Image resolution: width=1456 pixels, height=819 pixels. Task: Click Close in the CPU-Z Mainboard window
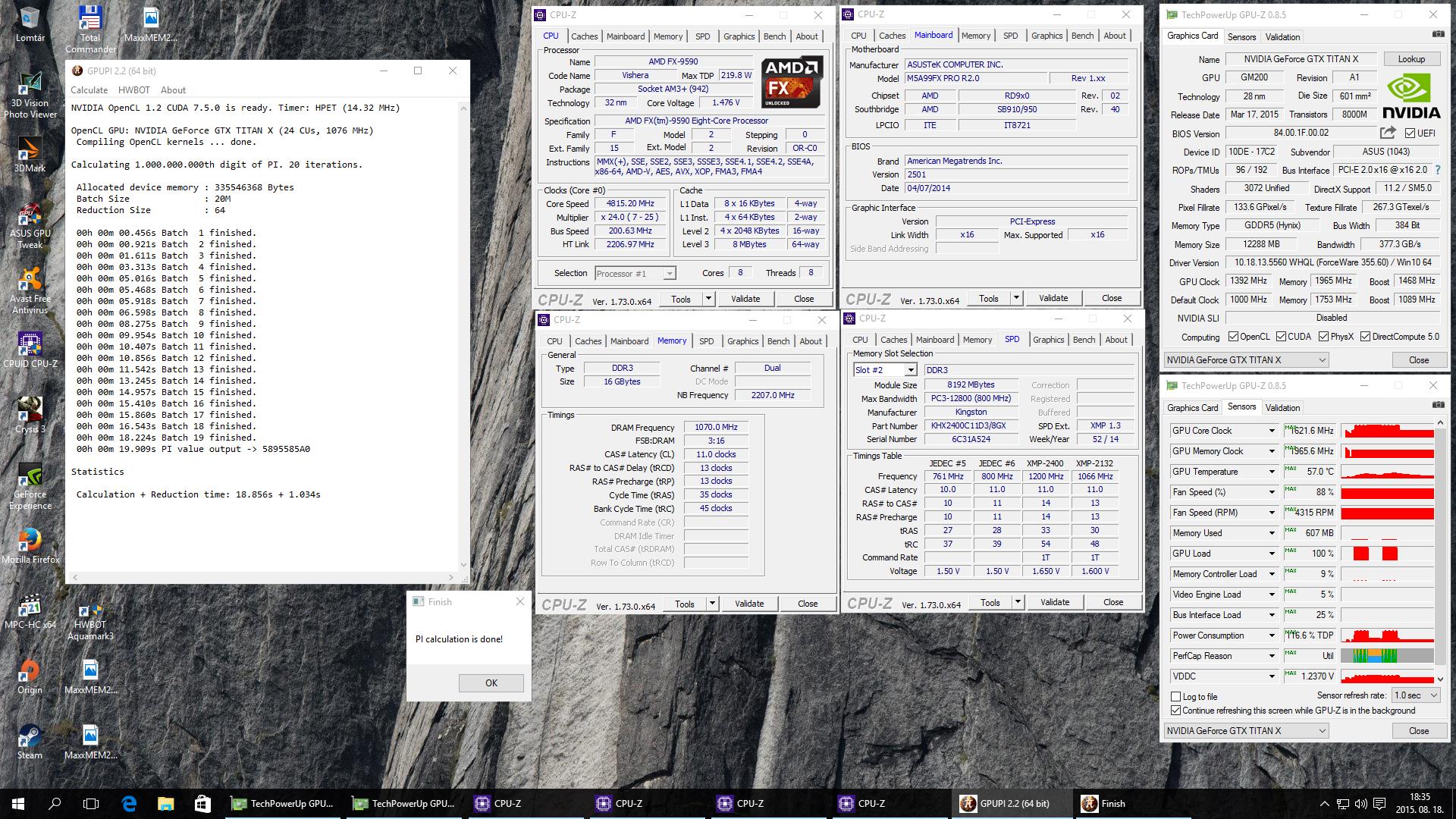(1111, 298)
